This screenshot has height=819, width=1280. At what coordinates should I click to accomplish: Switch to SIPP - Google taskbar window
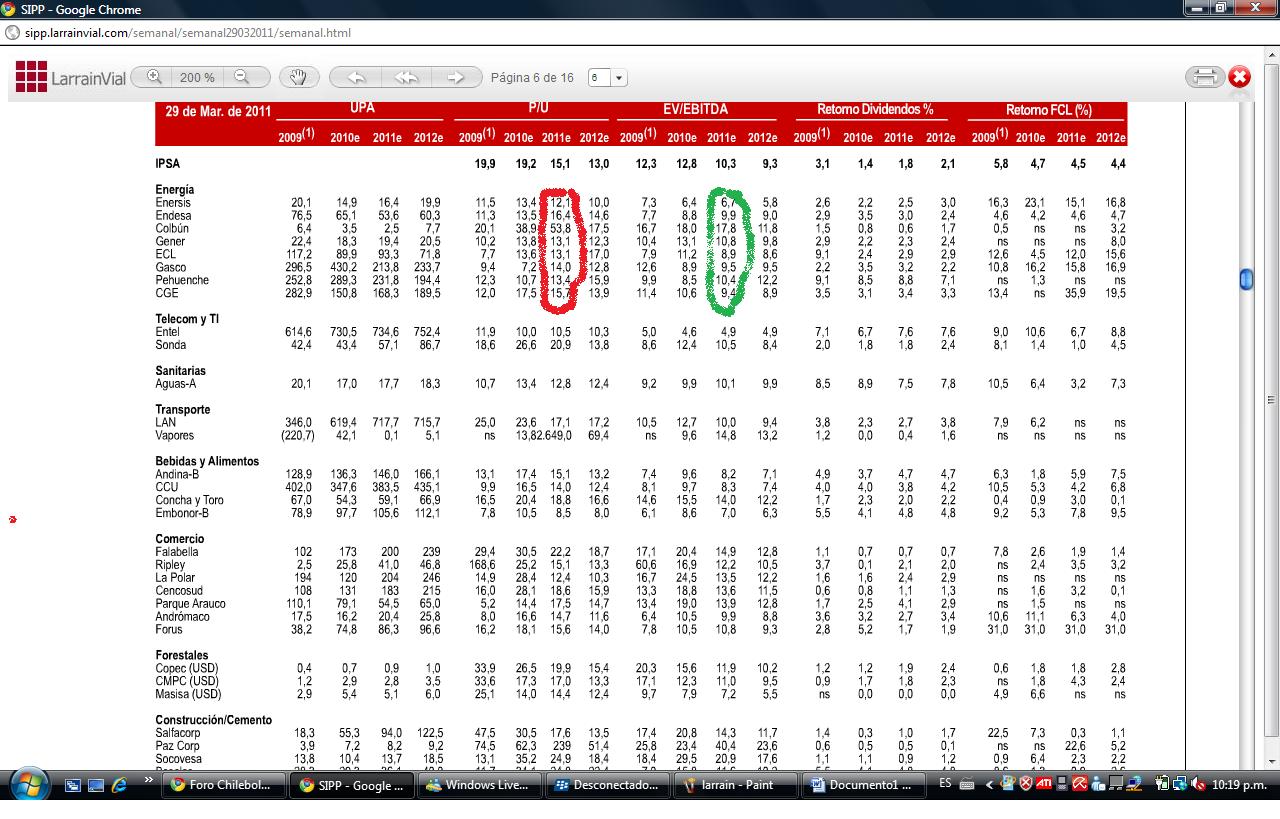coord(353,785)
